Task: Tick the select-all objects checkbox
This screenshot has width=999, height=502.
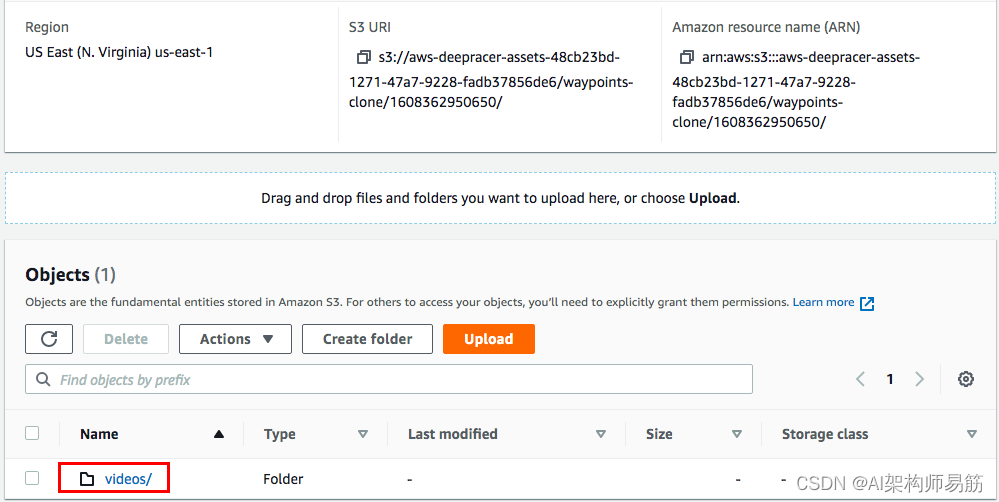Action: coord(32,433)
